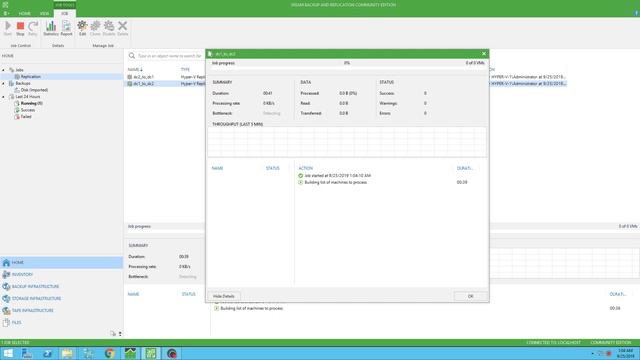Click the TYPE column header in the jobs list

pos(185,69)
